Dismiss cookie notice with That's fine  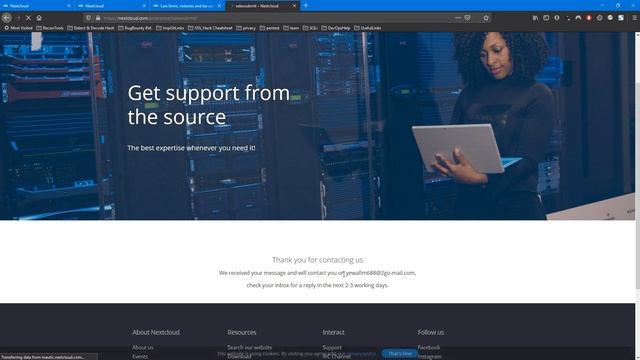pyautogui.click(x=400, y=353)
